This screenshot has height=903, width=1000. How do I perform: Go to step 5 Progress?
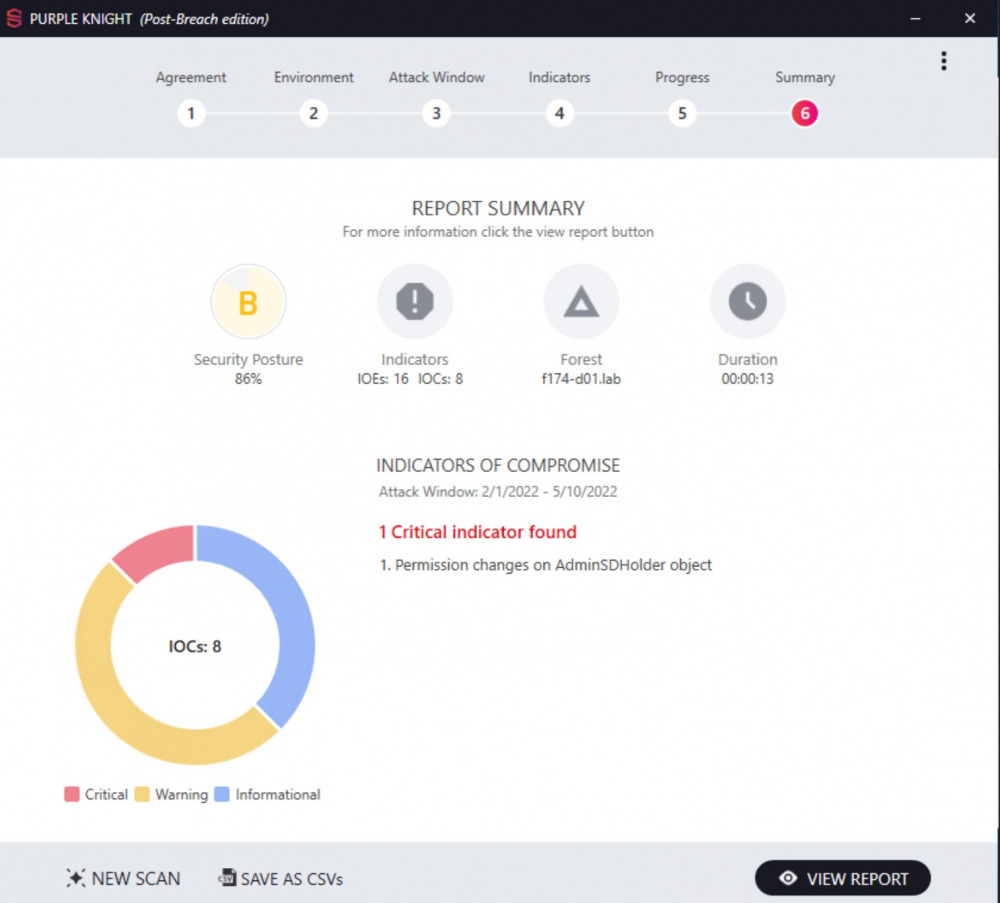coord(682,114)
